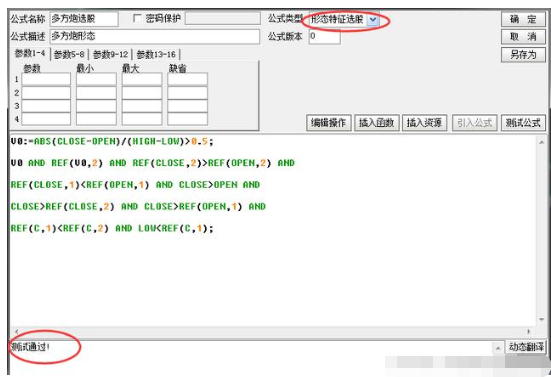Image resolution: width=551 pixels, height=377 pixels.
Task: Open the 编辑操作 edit operations button
Action: coord(329,123)
